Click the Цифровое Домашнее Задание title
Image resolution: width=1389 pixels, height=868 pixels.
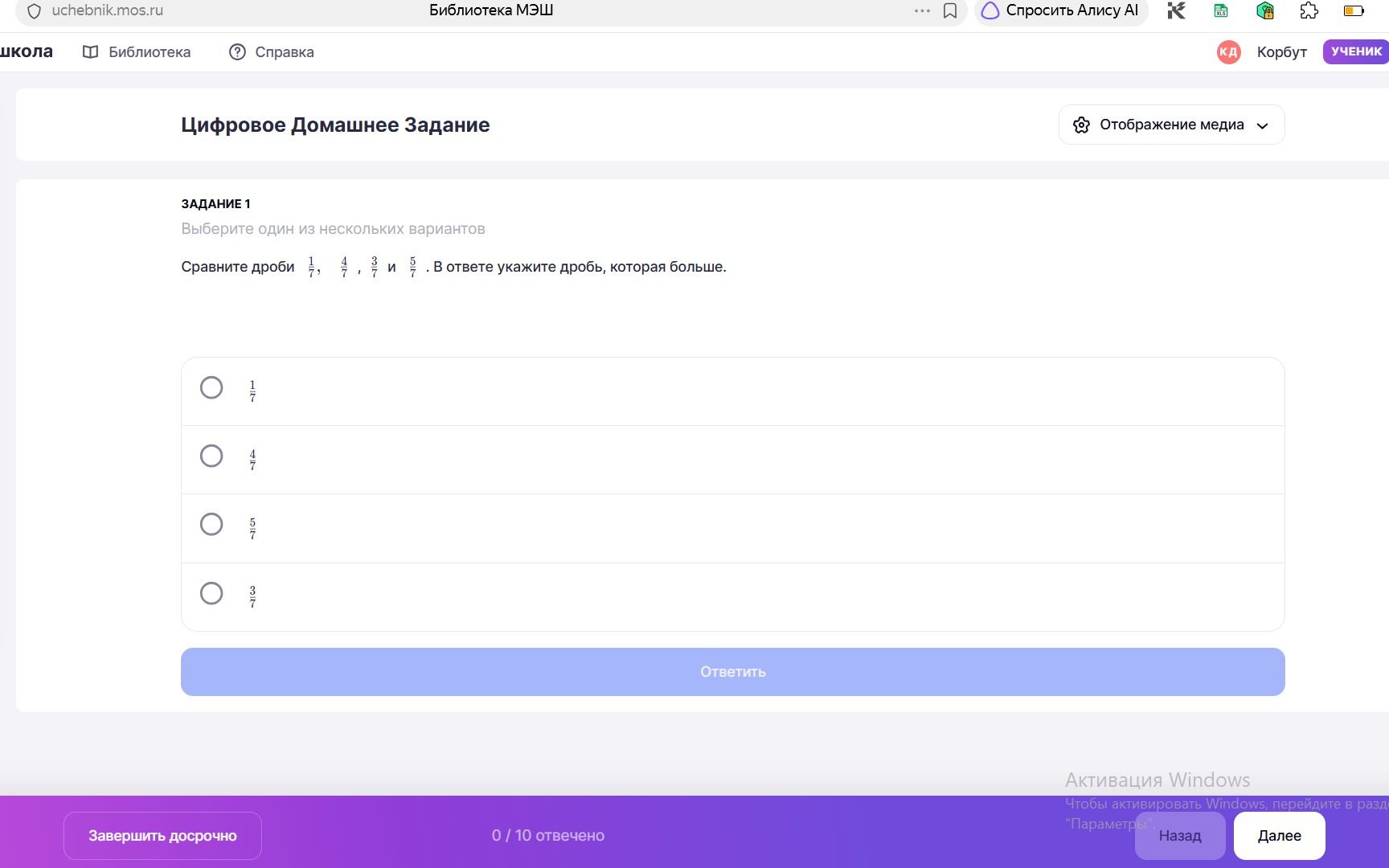tap(335, 125)
